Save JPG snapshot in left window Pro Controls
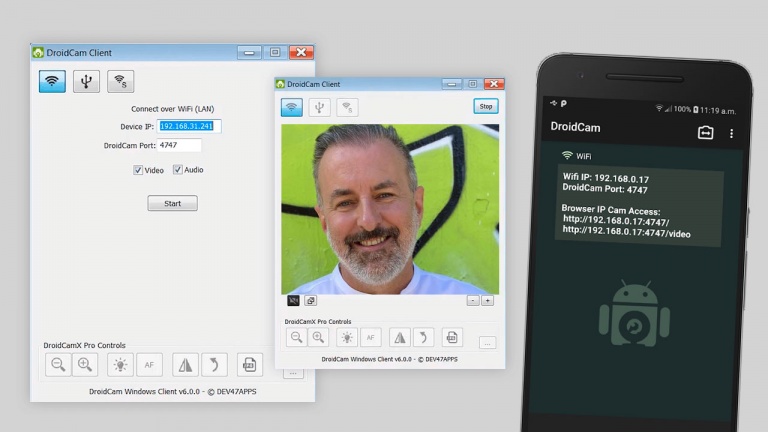The height and width of the screenshot is (432, 768). coord(249,364)
